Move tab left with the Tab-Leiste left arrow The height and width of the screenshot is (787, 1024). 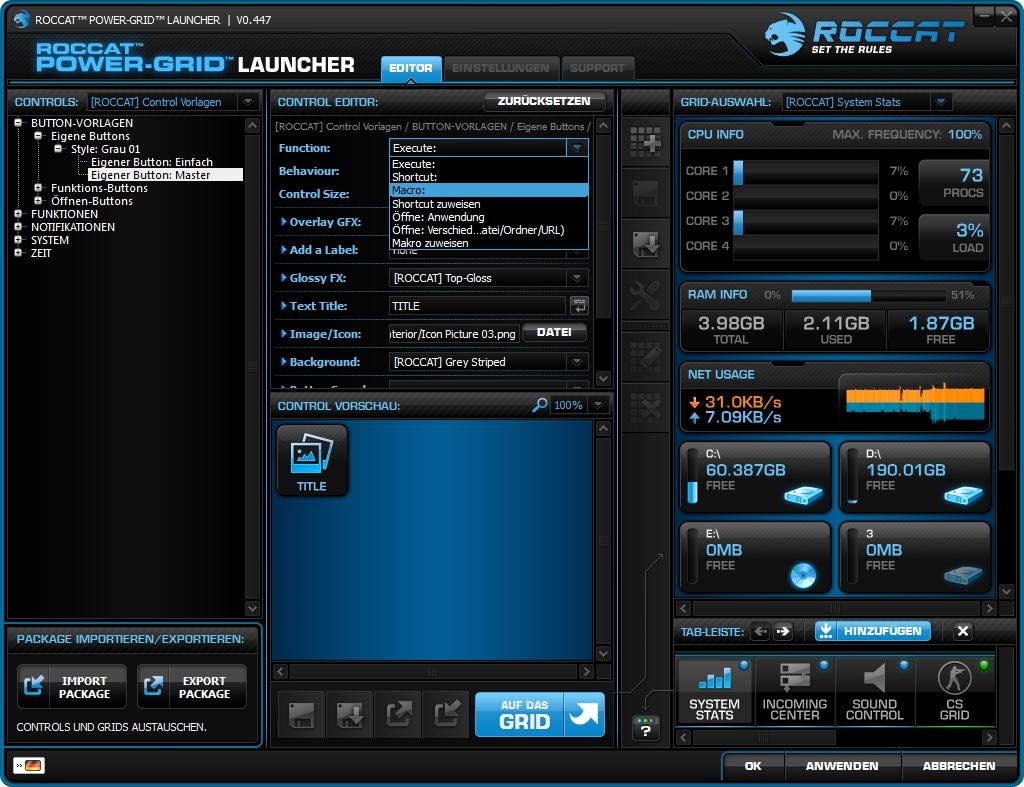pyautogui.click(x=760, y=632)
